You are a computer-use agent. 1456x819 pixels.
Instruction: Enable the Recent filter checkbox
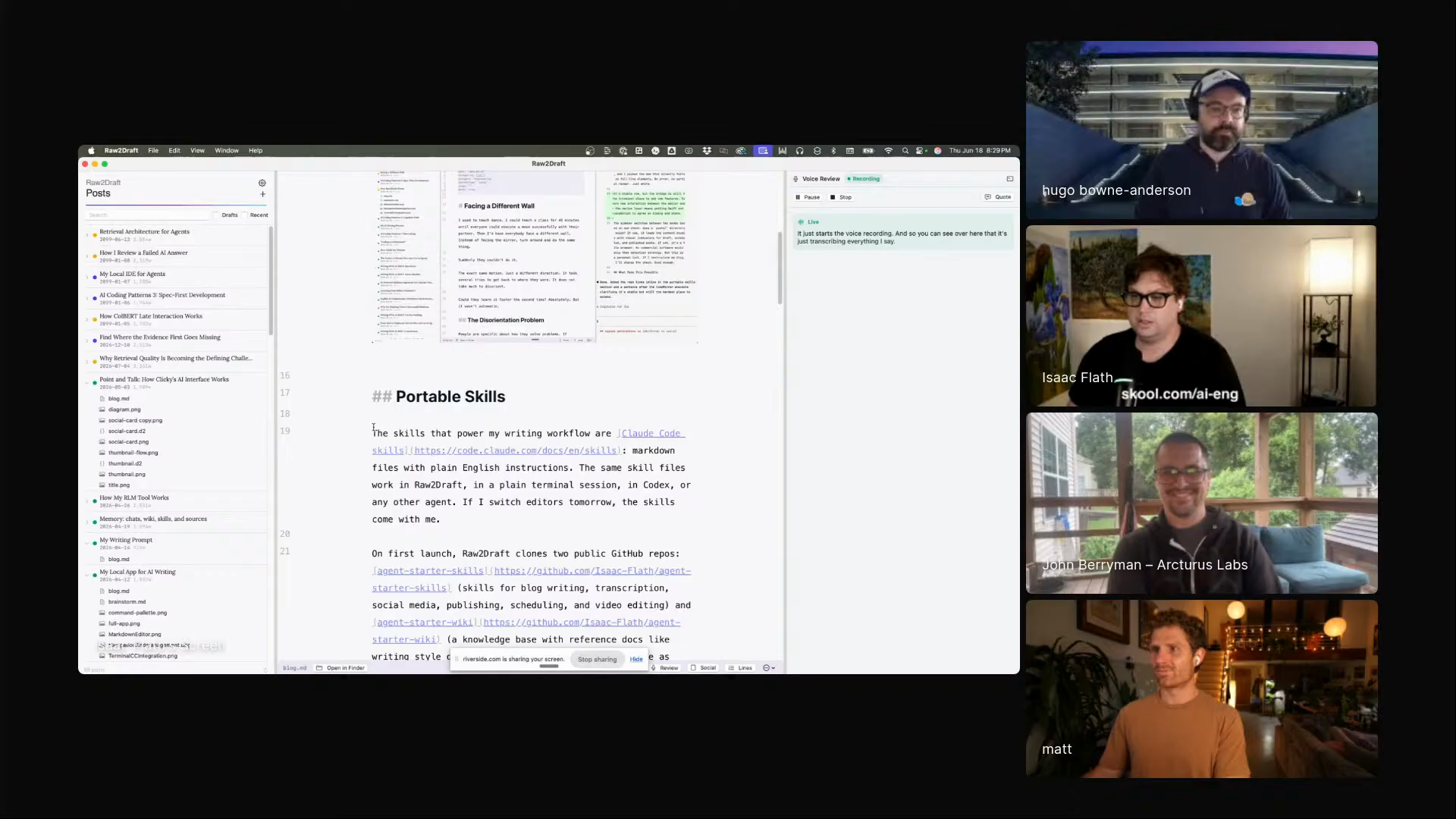(x=245, y=215)
